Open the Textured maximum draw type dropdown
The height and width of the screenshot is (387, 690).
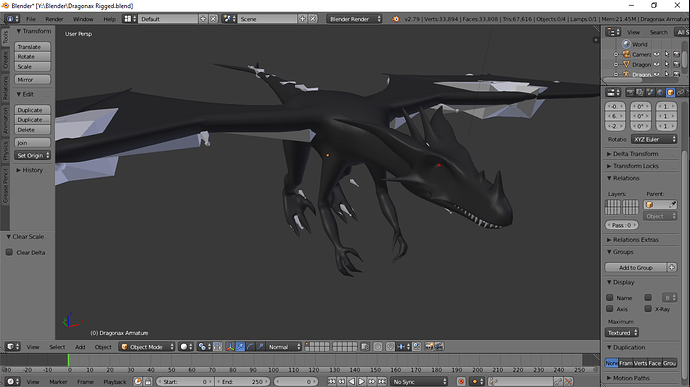(x=622, y=333)
